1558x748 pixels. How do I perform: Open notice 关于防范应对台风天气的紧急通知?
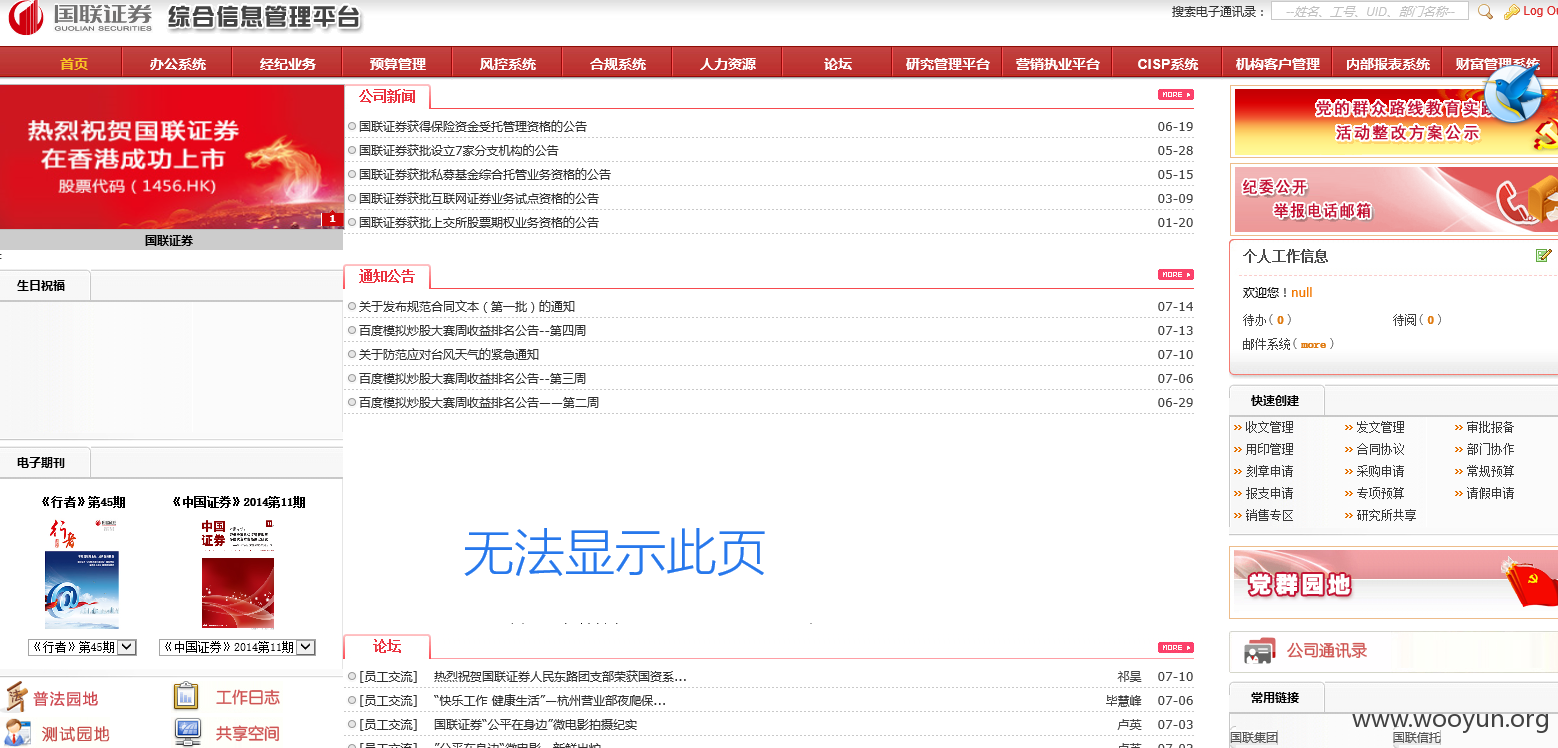point(449,355)
